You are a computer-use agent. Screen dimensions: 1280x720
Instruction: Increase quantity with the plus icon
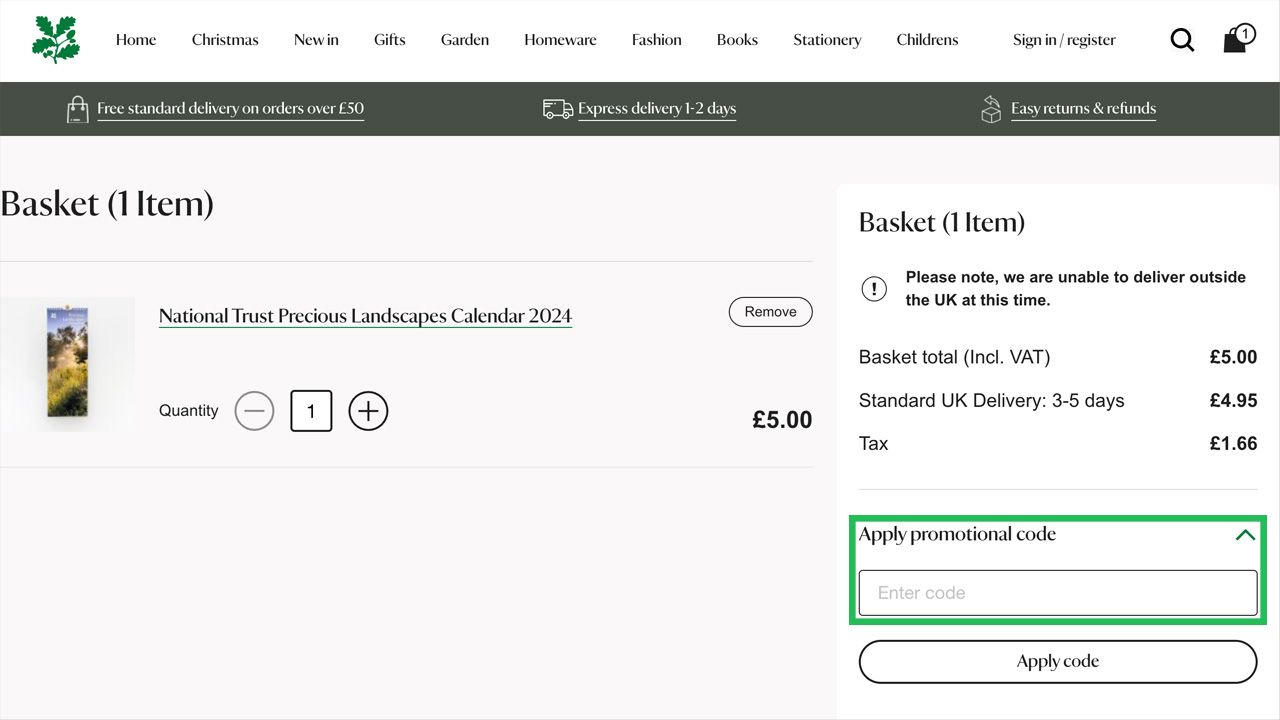click(368, 411)
